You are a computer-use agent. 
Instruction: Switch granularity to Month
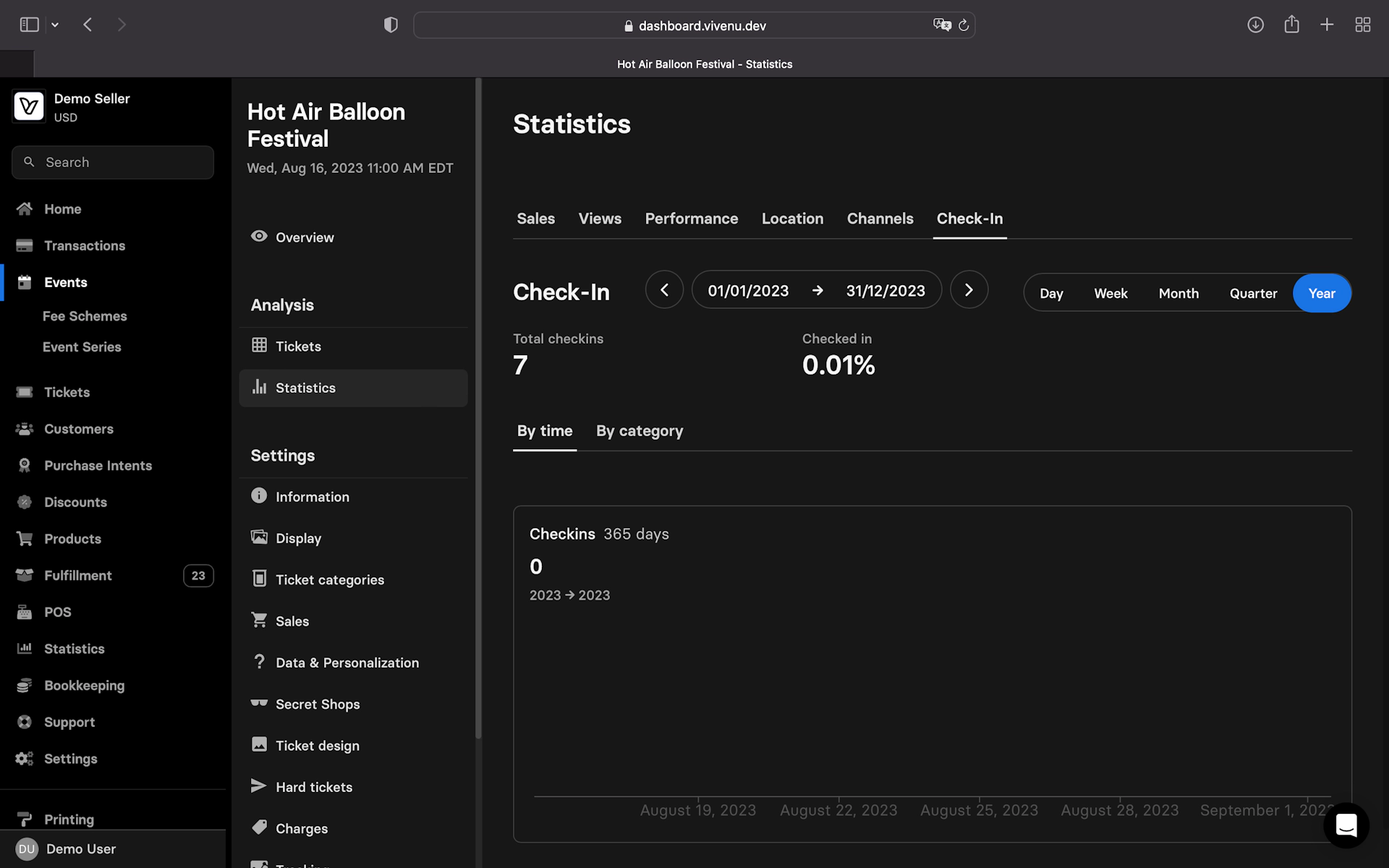(1178, 293)
